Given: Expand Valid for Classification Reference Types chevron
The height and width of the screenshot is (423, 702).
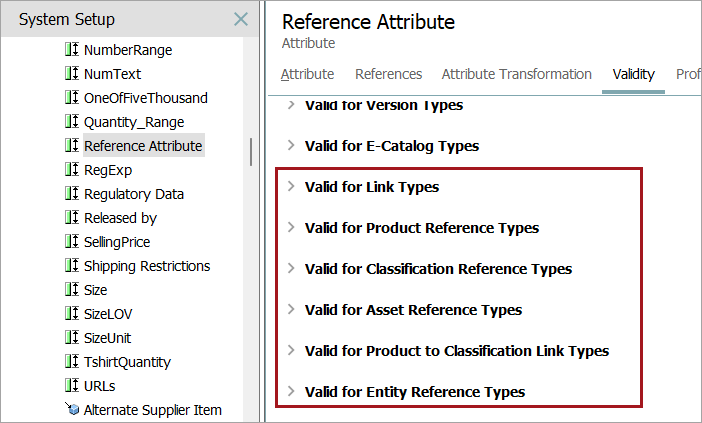Looking at the screenshot, I should click(x=291, y=269).
